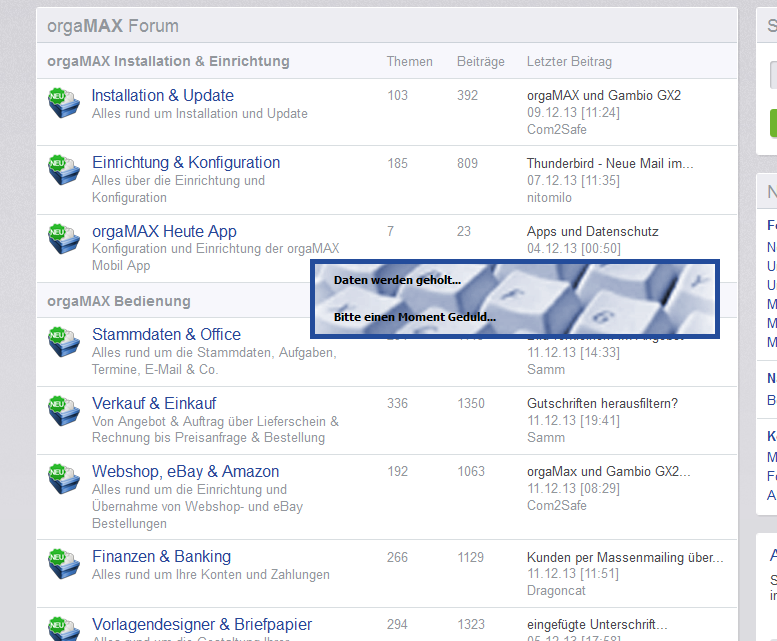Open latest post orgaMAX und Gambio GX2
The height and width of the screenshot is (641, 777).
[x=604, y=95]
